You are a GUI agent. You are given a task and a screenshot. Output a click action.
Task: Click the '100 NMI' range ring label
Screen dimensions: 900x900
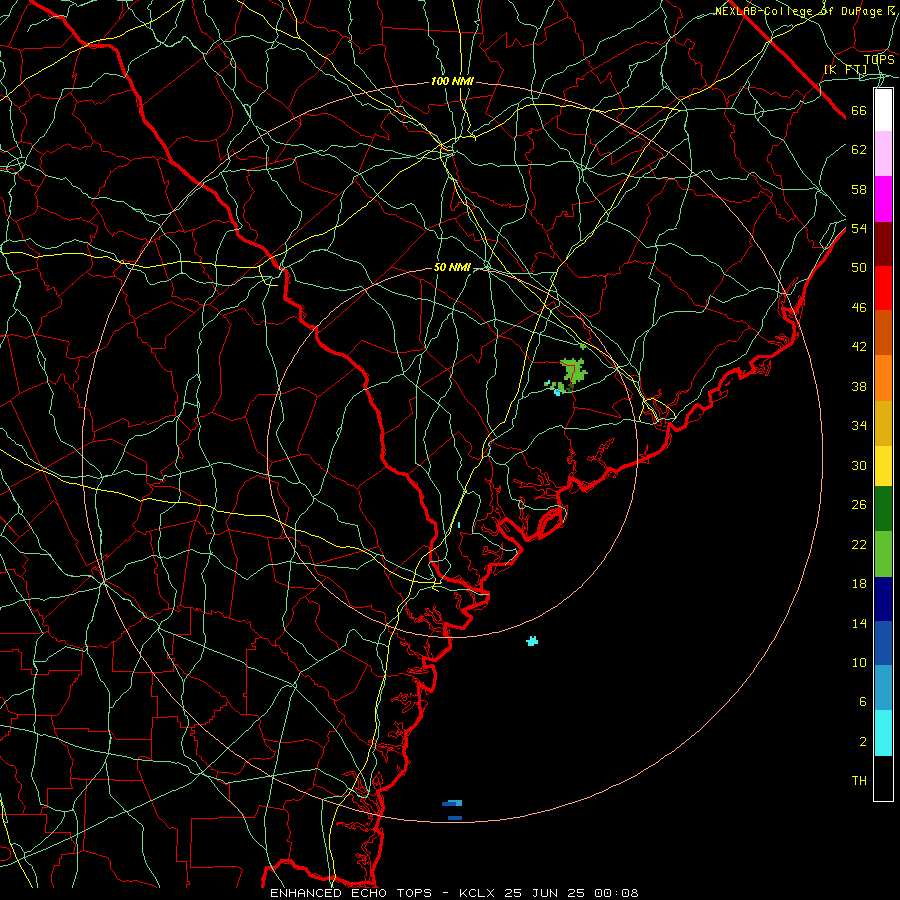(x=452, y=82)
